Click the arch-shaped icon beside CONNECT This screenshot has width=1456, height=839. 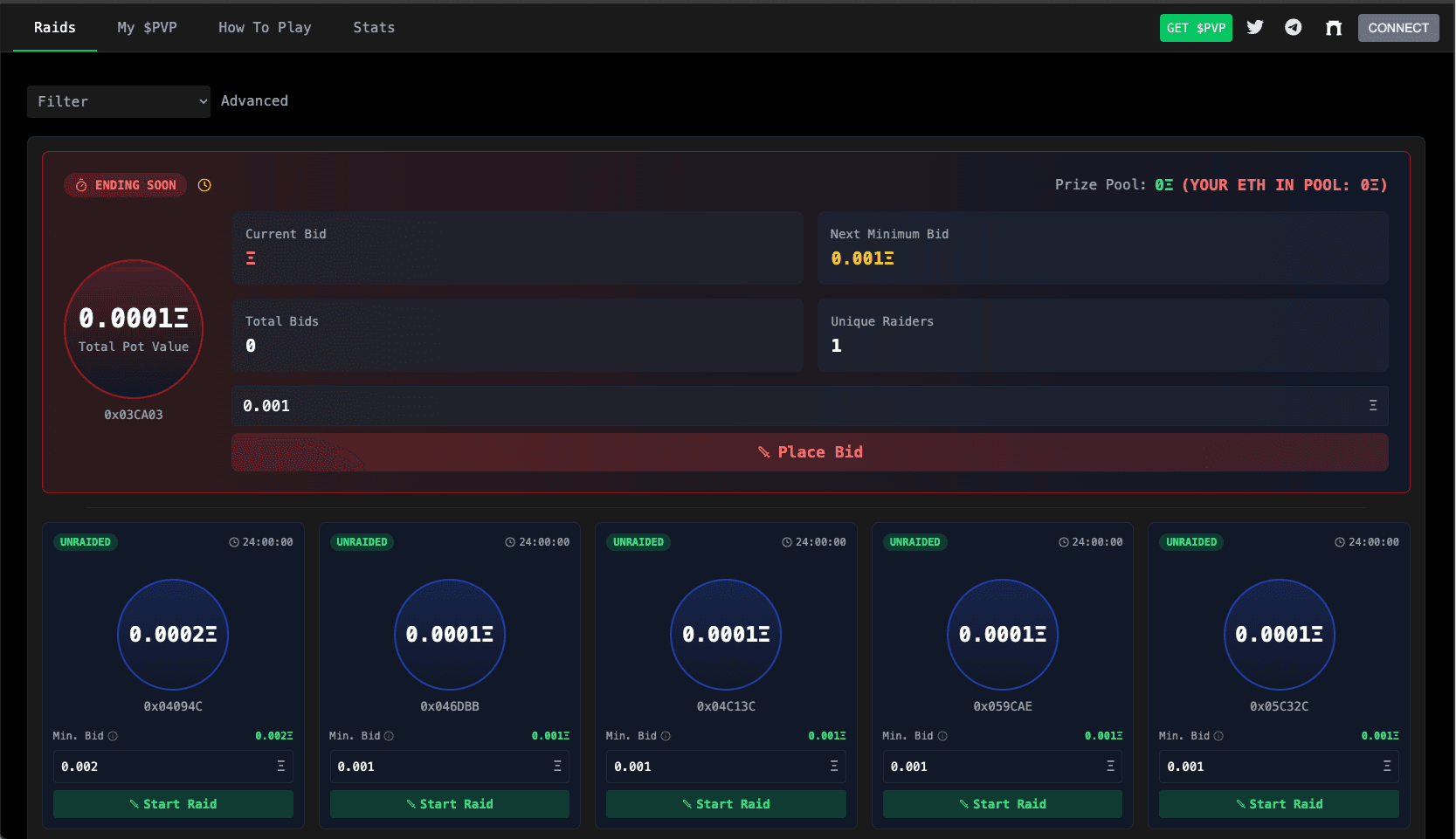[x=1333, y=28]
